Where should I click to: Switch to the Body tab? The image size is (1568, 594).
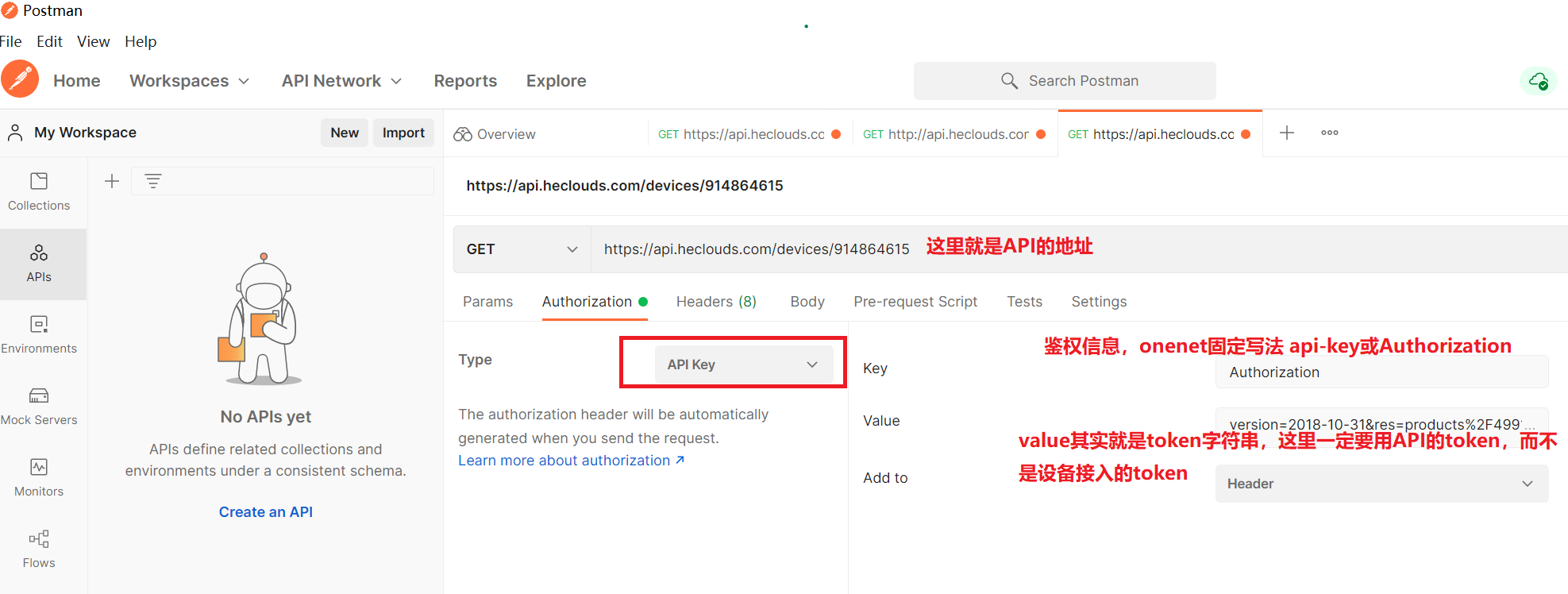807,302
